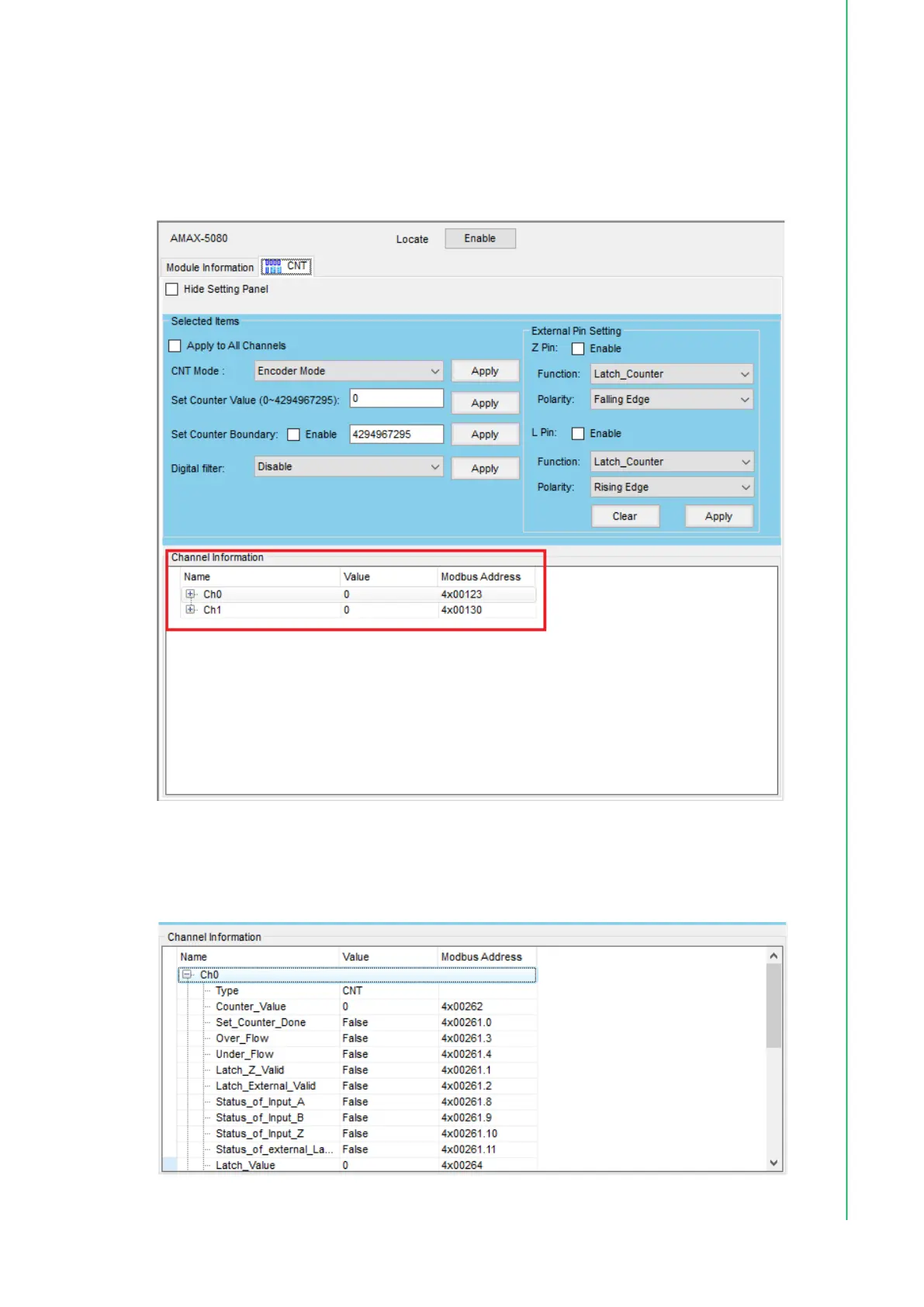Click the Locate Enable button
The image size is (924, 1307).
(479, 239)
